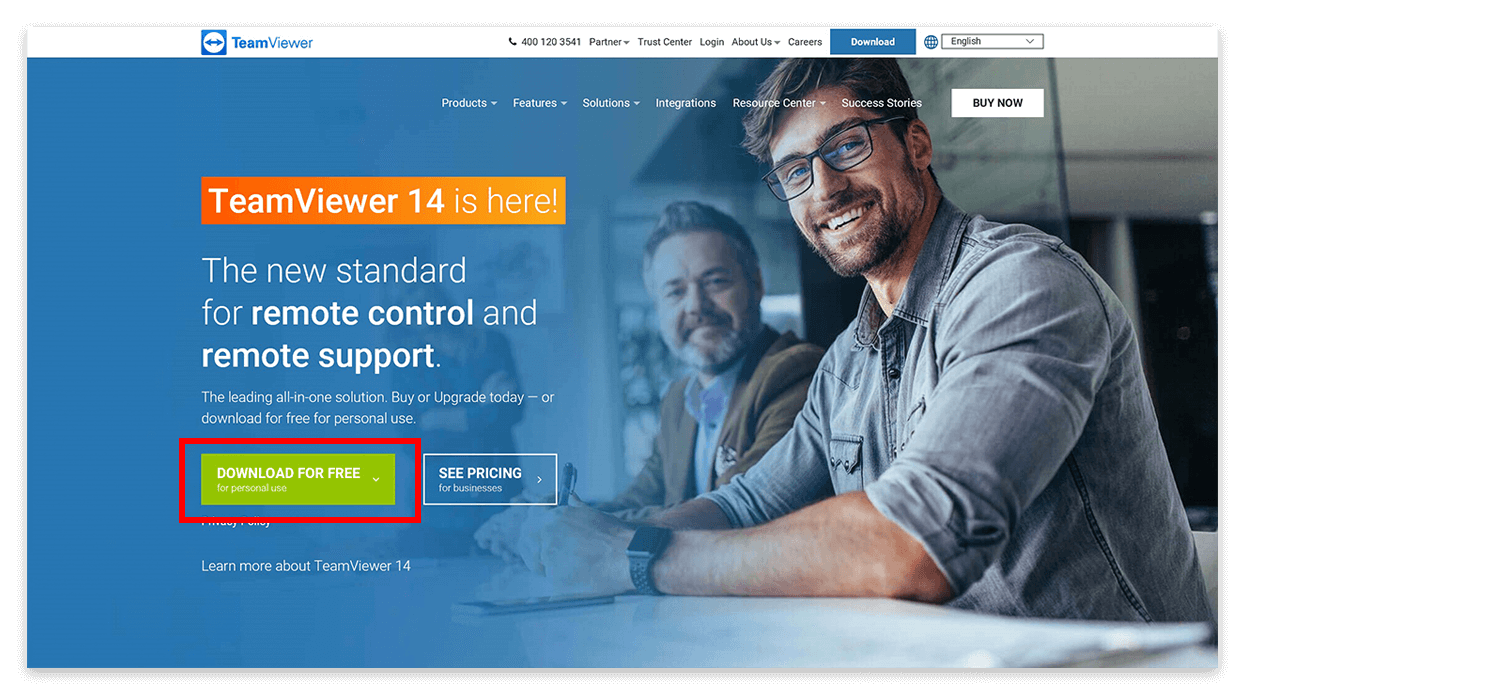Screen dimensions: 1500x699
Task: Open the Resource Center menu
Action: click(779, 103)
